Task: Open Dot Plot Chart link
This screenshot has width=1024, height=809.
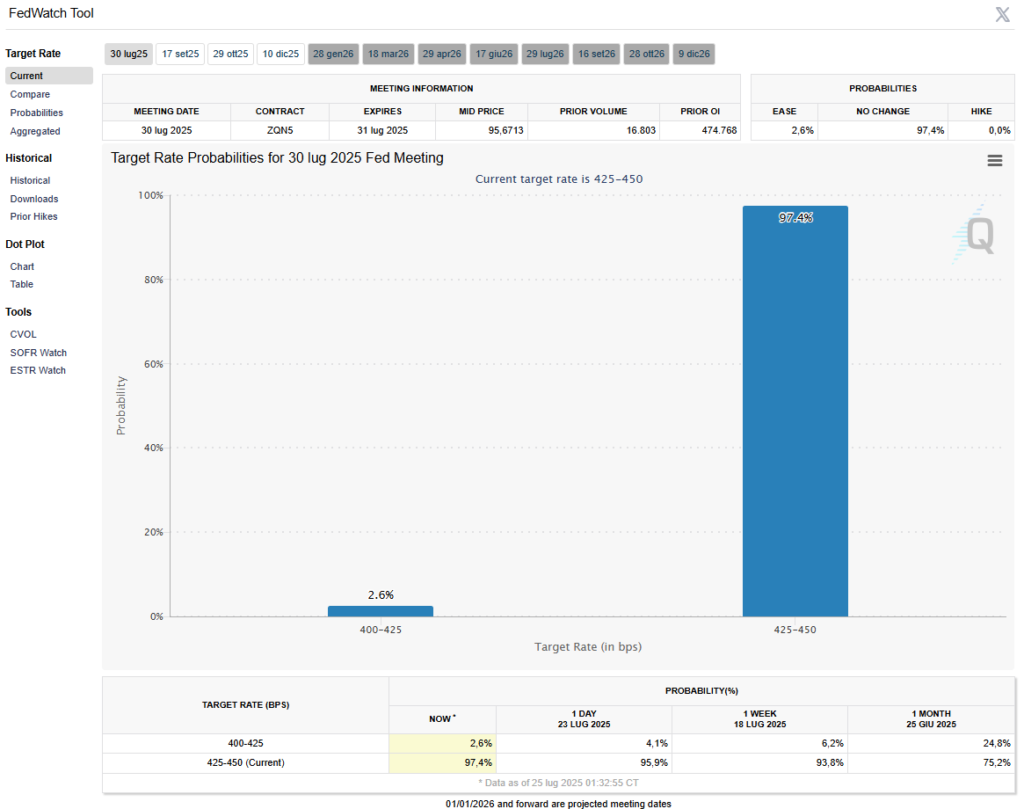Action: (22, 267)
